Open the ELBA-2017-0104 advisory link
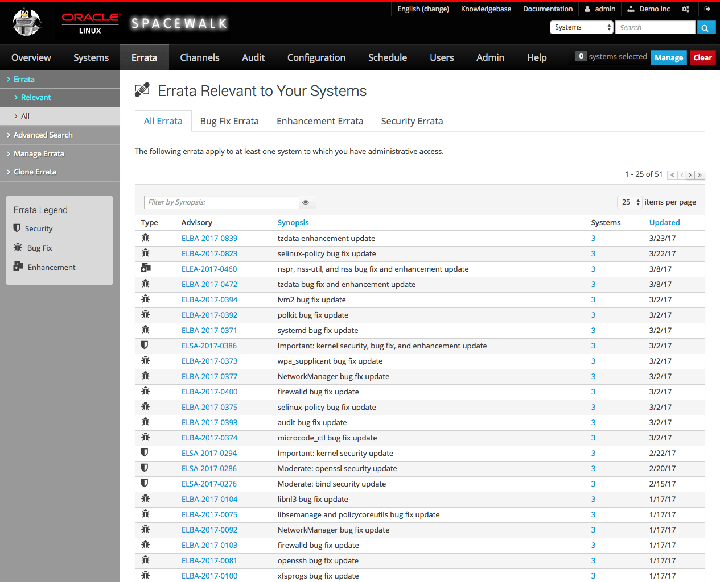Screen dimensions: 720x582 click(209, 499)
